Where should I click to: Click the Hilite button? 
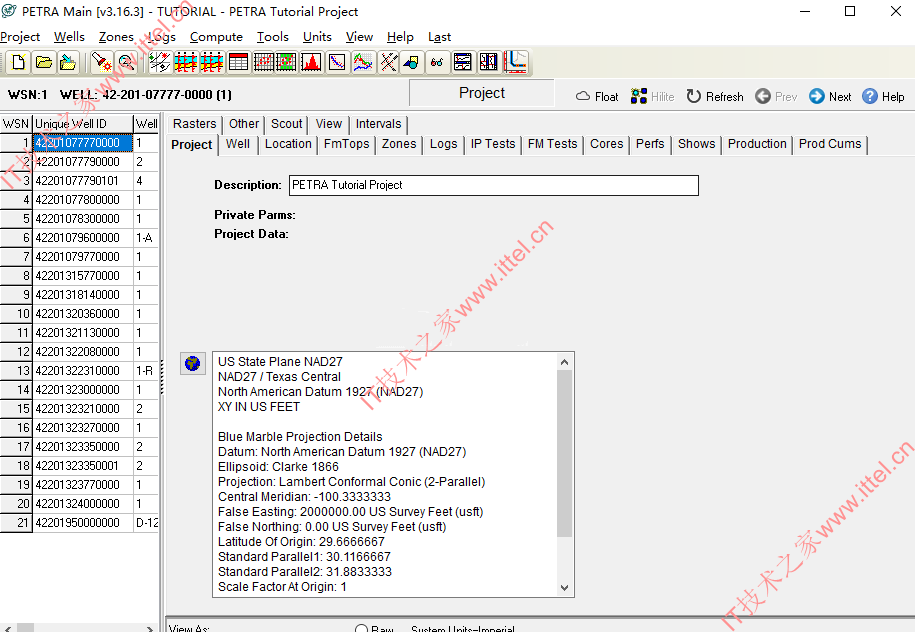point(652,96)
